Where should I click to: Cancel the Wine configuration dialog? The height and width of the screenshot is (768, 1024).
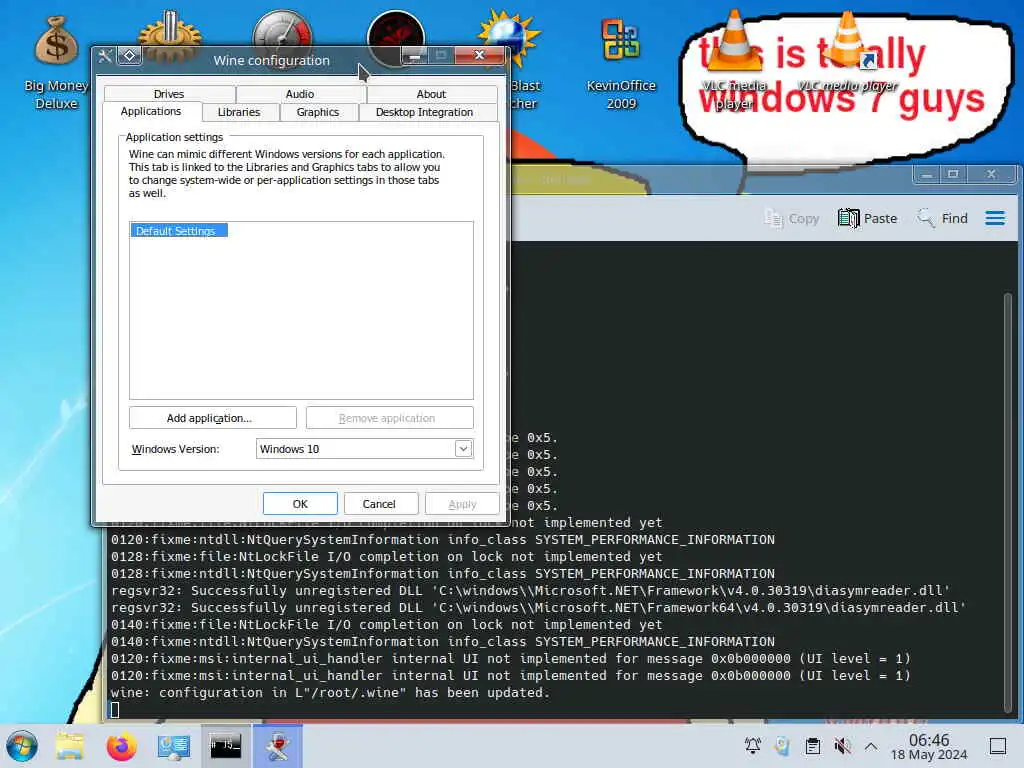point(381,504)
